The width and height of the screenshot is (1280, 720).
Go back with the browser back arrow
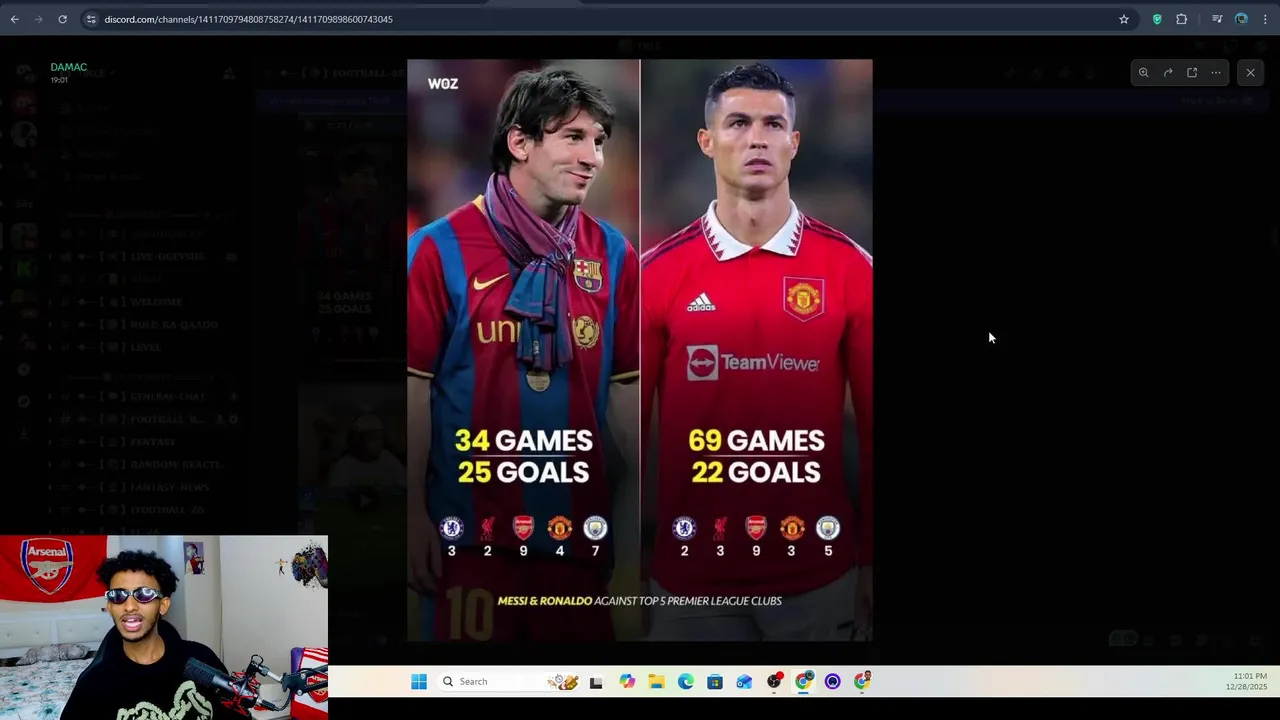click(15, 19)
